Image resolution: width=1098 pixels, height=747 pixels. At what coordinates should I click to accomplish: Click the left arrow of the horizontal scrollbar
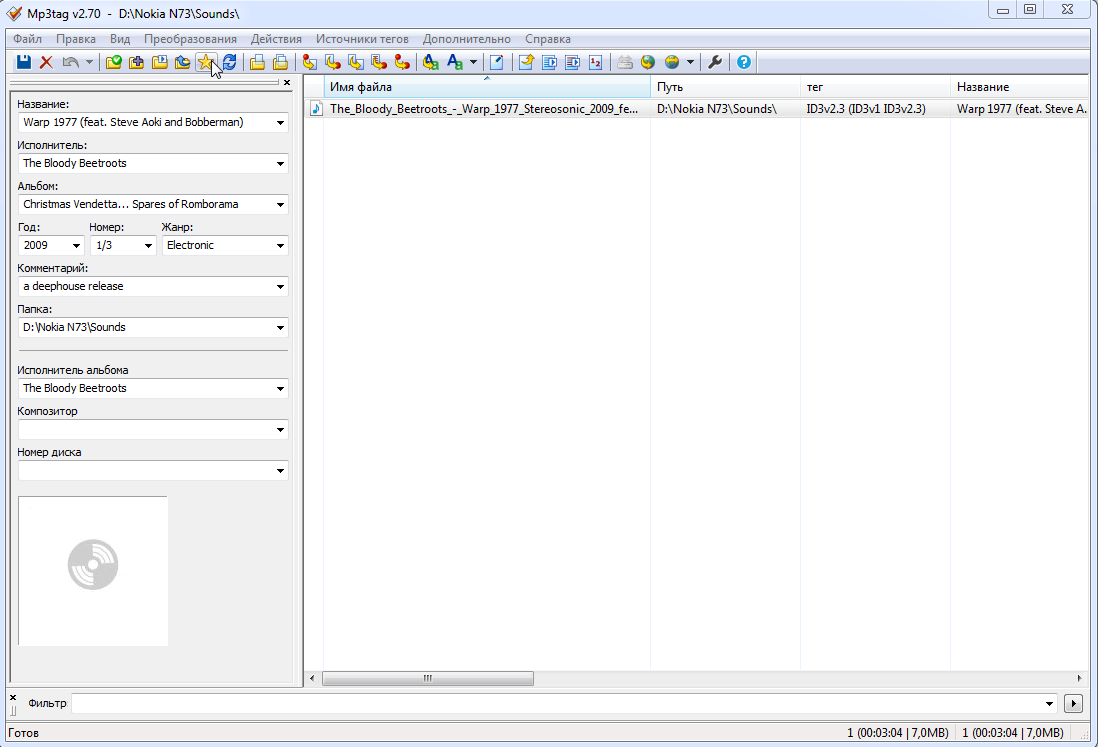[312, 678]
